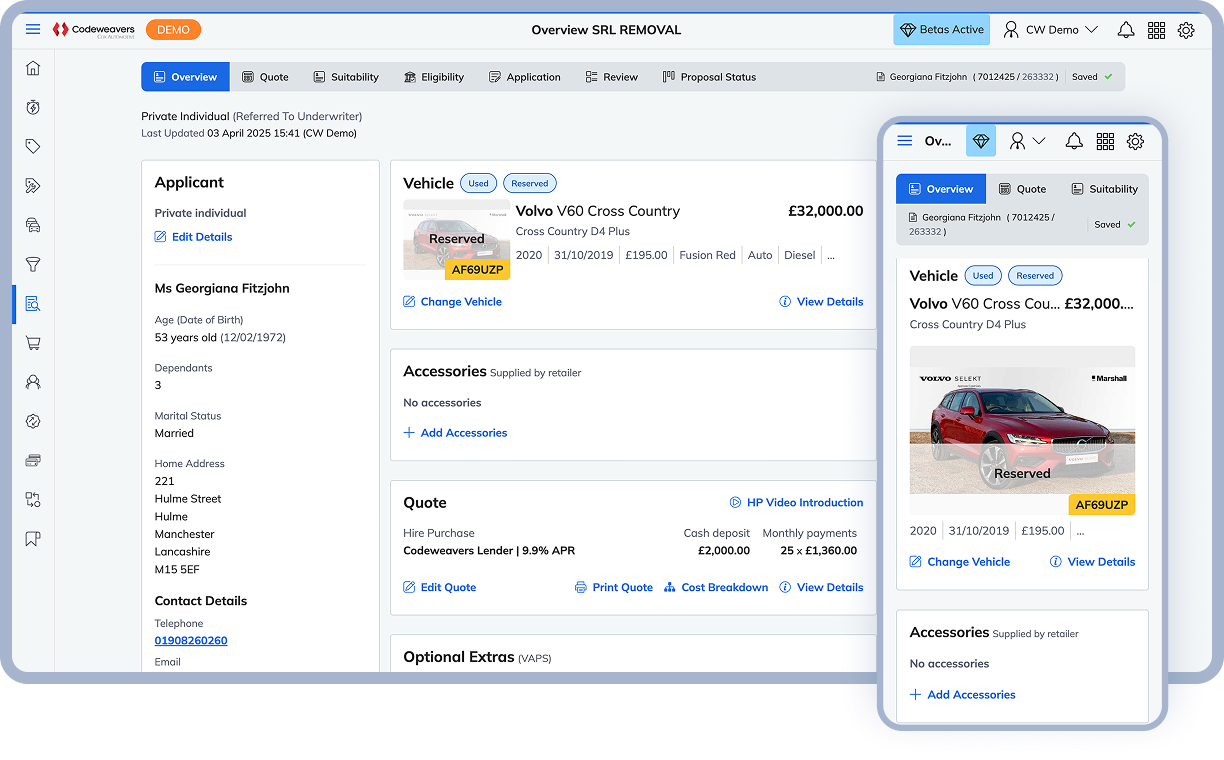The image size is (1224, 760).
Task: Click the Georgiana Fitzjohn reference in desktop tab bar
Action: tap(966, 77)
